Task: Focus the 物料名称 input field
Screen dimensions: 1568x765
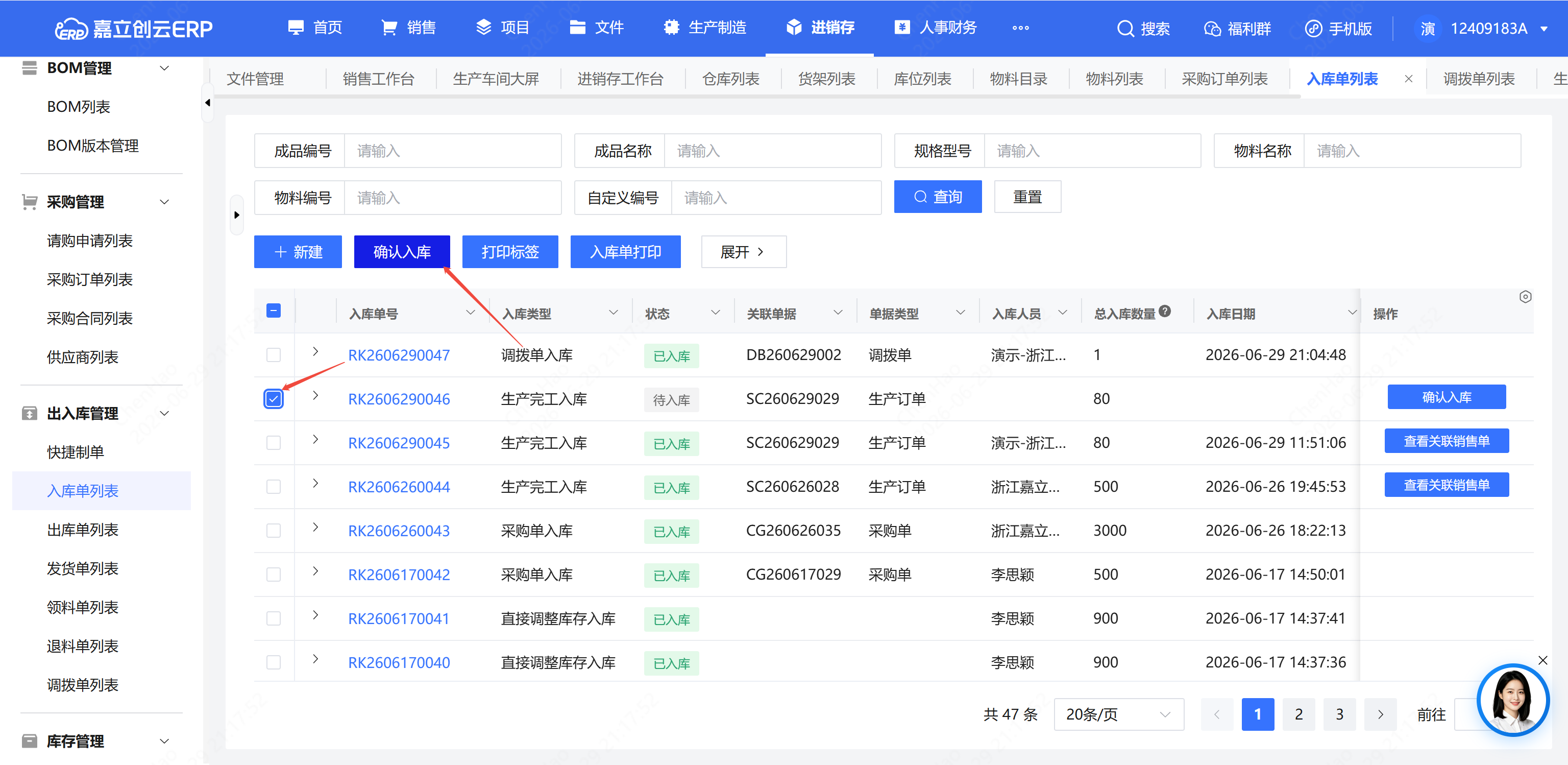Action: [x=1412, y=151]
